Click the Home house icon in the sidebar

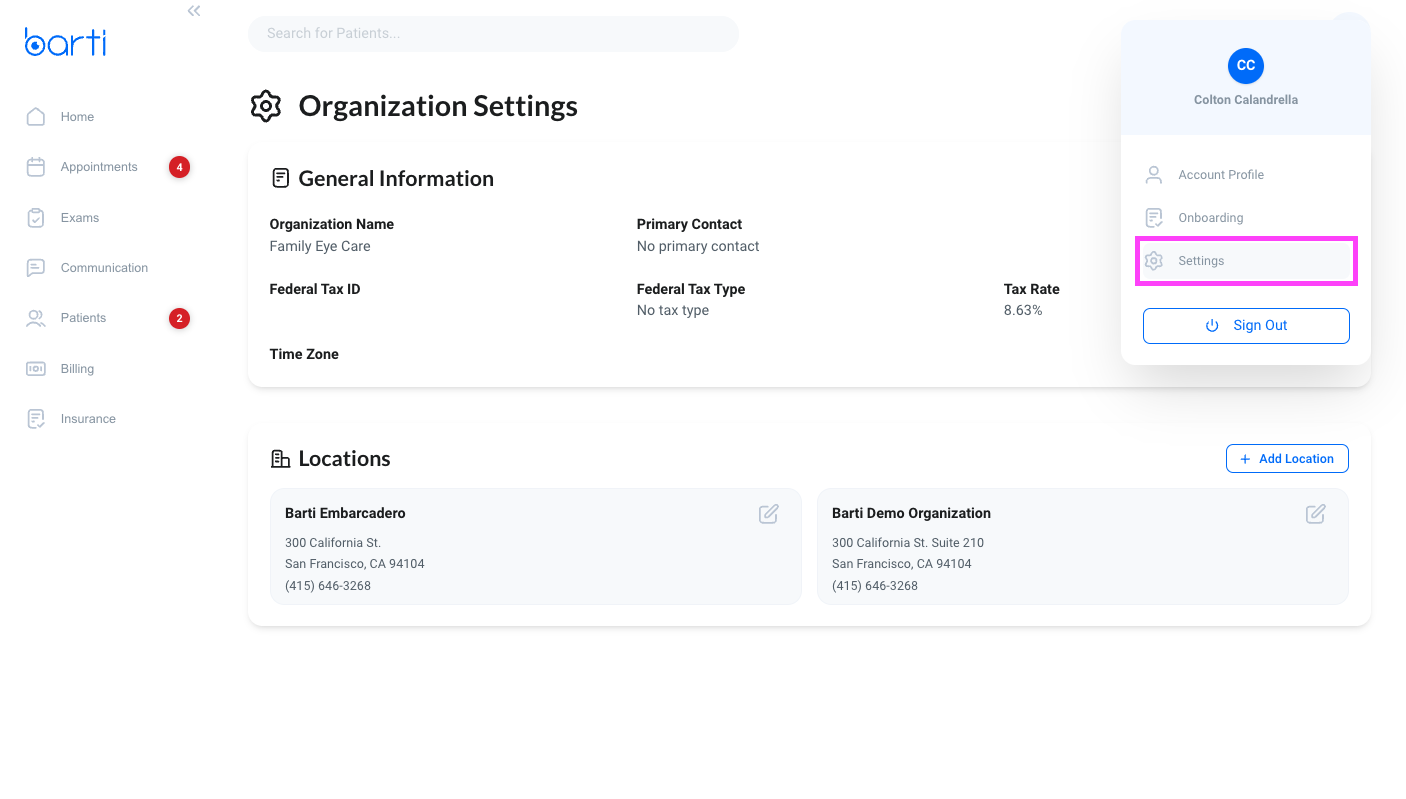point(36,117)
